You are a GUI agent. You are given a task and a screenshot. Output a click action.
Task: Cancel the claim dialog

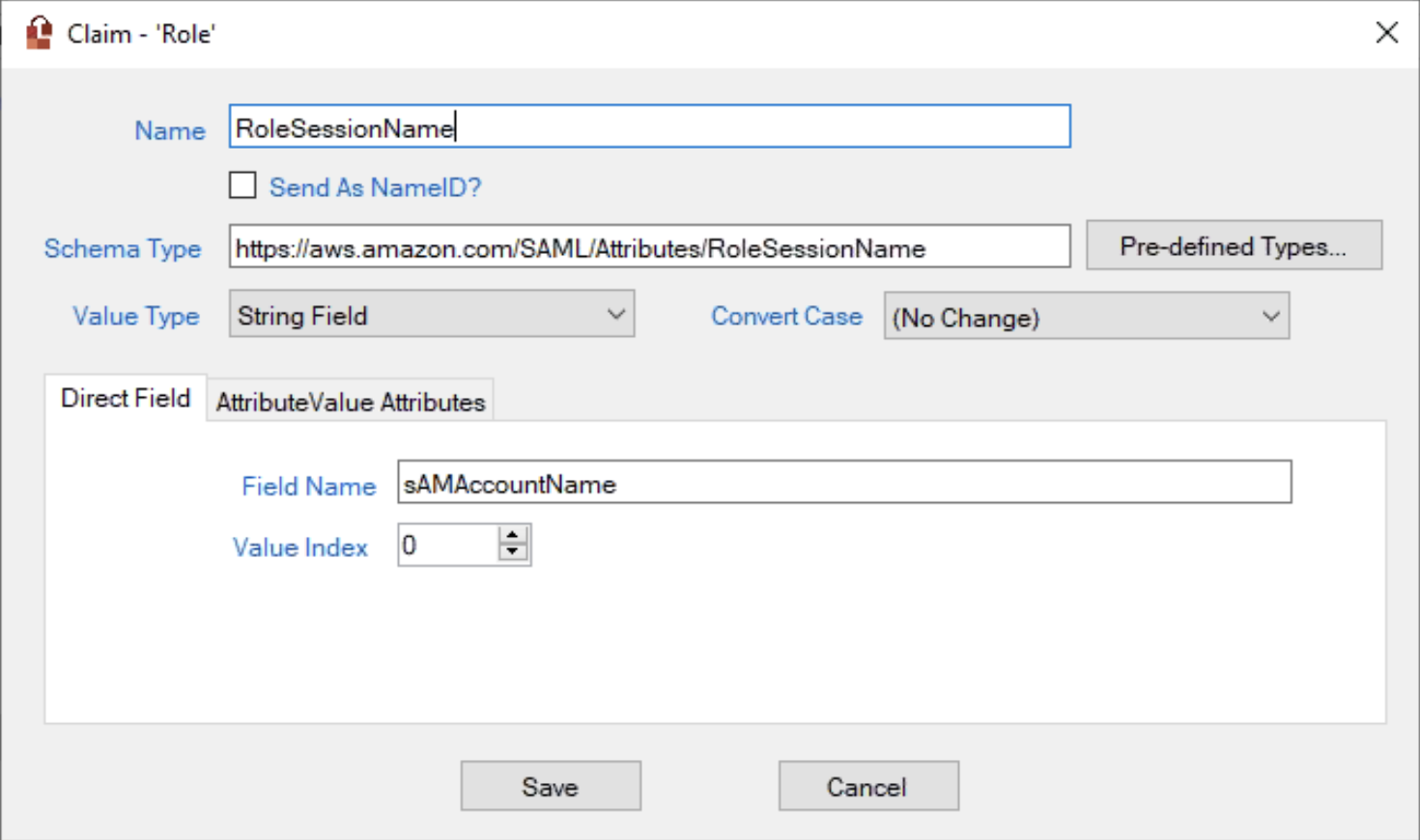coord(867,785)
